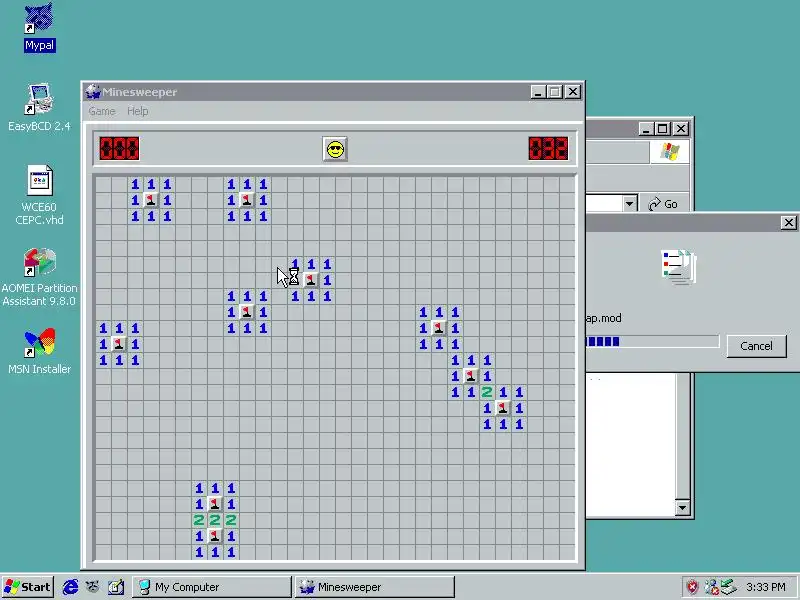Open the Help menu

[137, 111]
